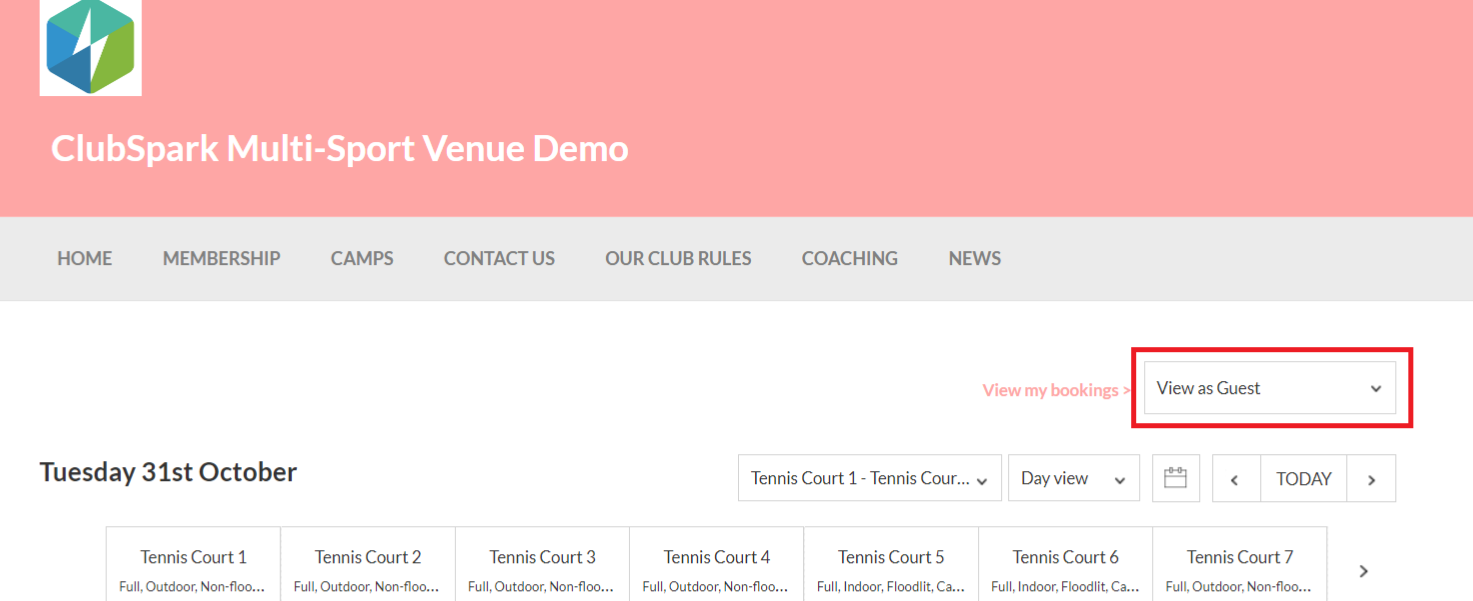The height and width of the screenshot is (601, 1473).
Task: Select the Tennis Court 2 column header
Action: tap(368, 564)
